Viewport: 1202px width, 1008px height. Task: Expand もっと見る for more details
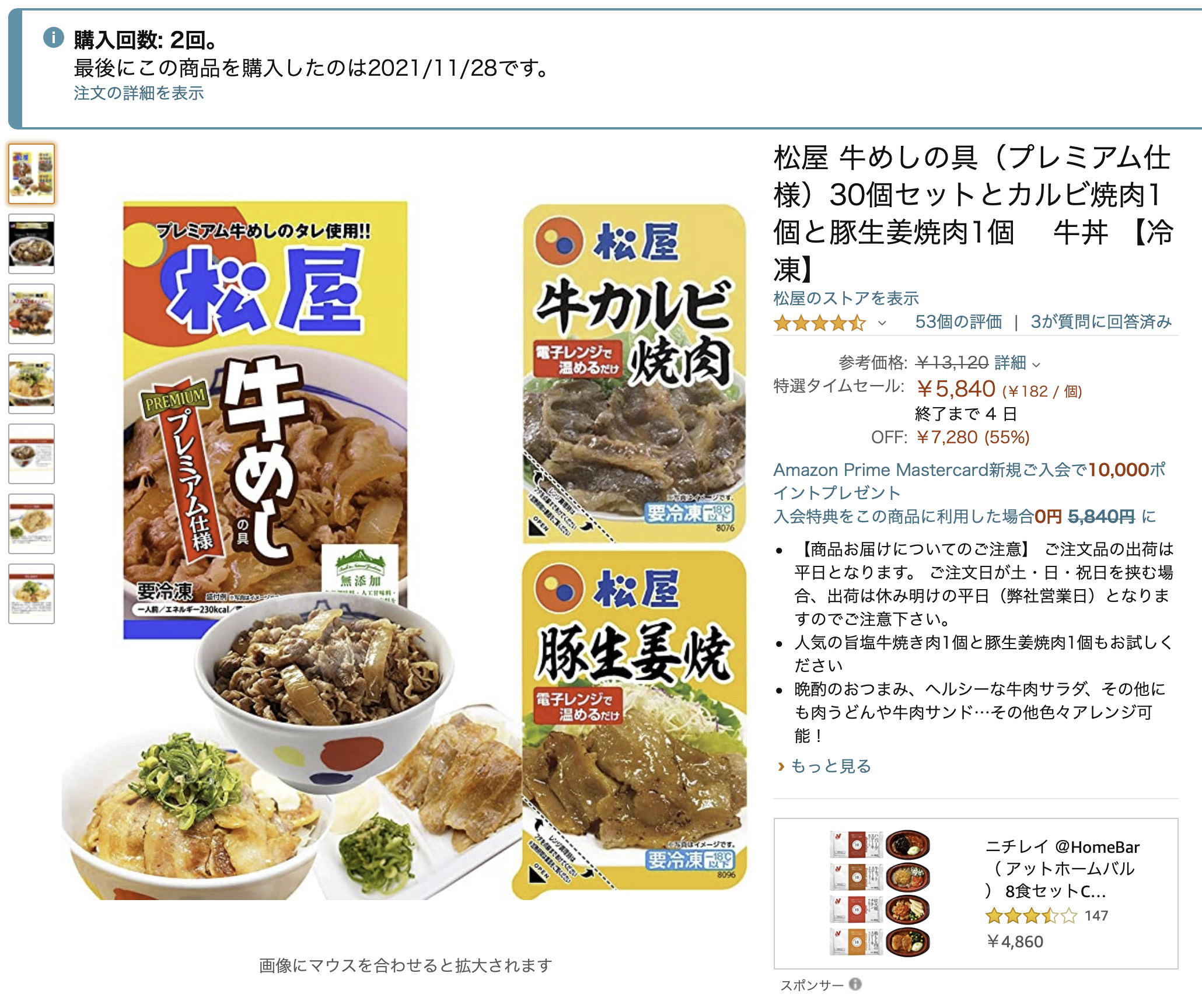(824, 766)
